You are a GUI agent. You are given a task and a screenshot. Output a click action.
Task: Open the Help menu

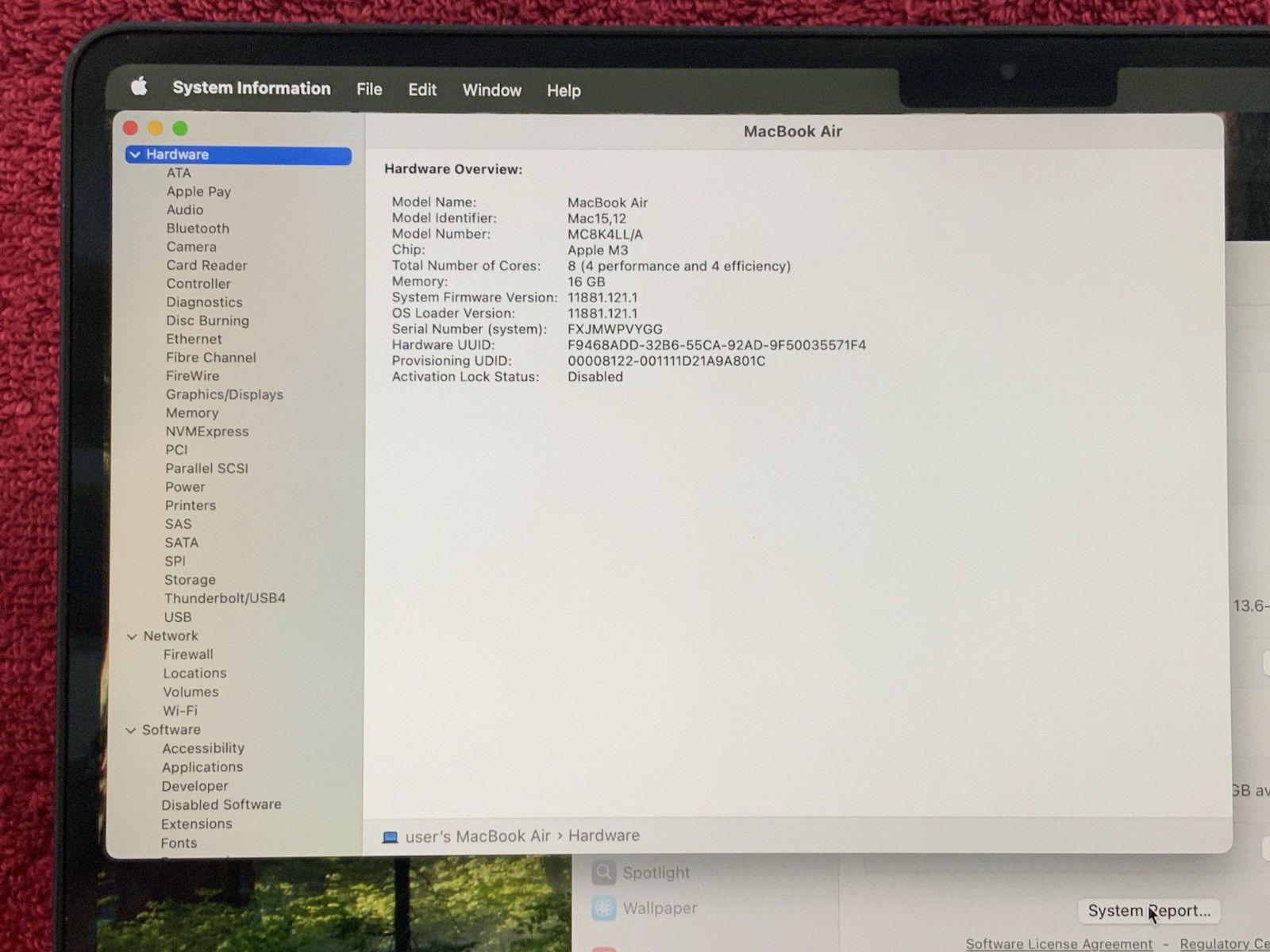click(x=564, y=91)
